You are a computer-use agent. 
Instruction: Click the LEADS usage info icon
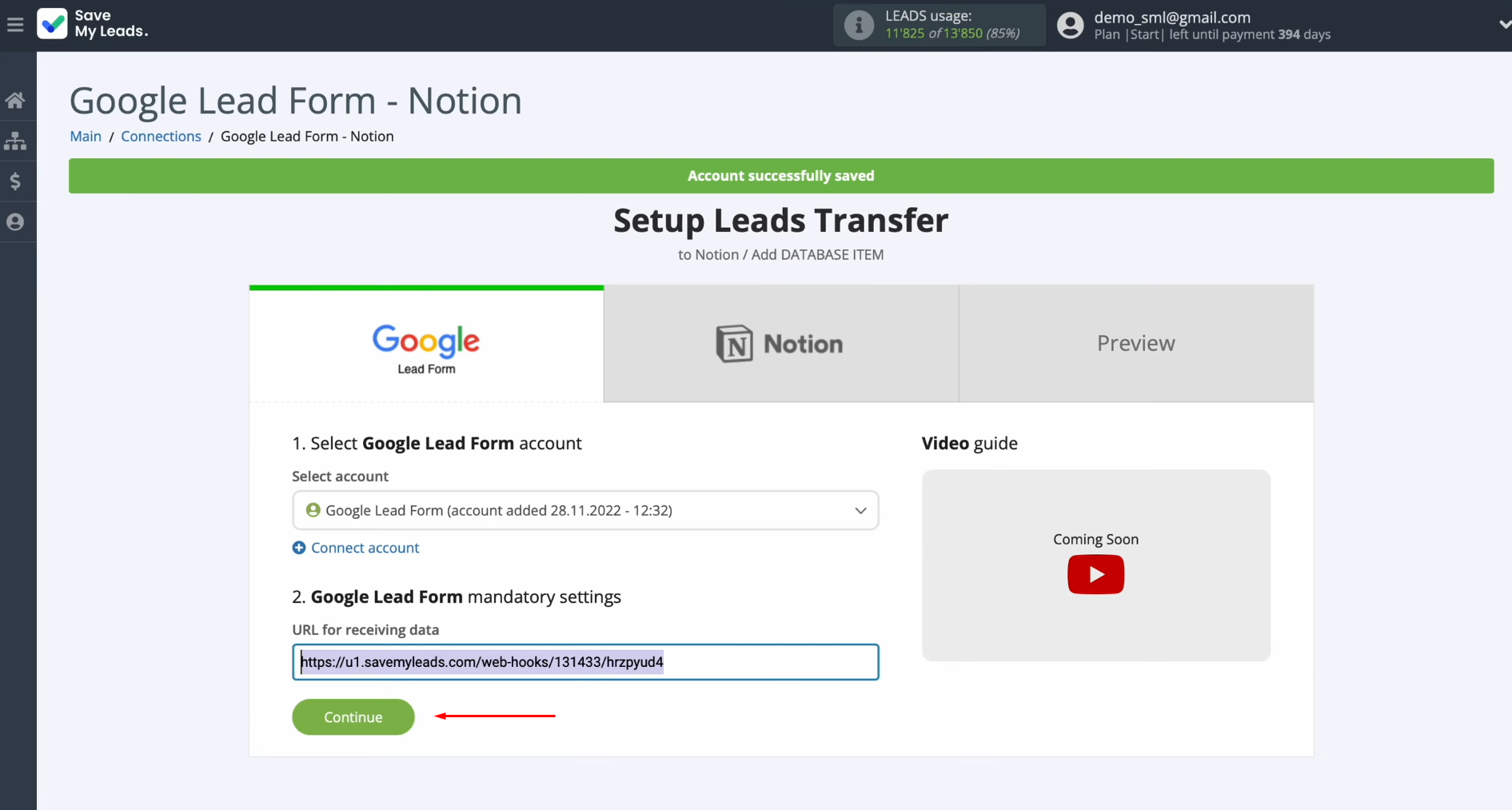pos(859,25)
